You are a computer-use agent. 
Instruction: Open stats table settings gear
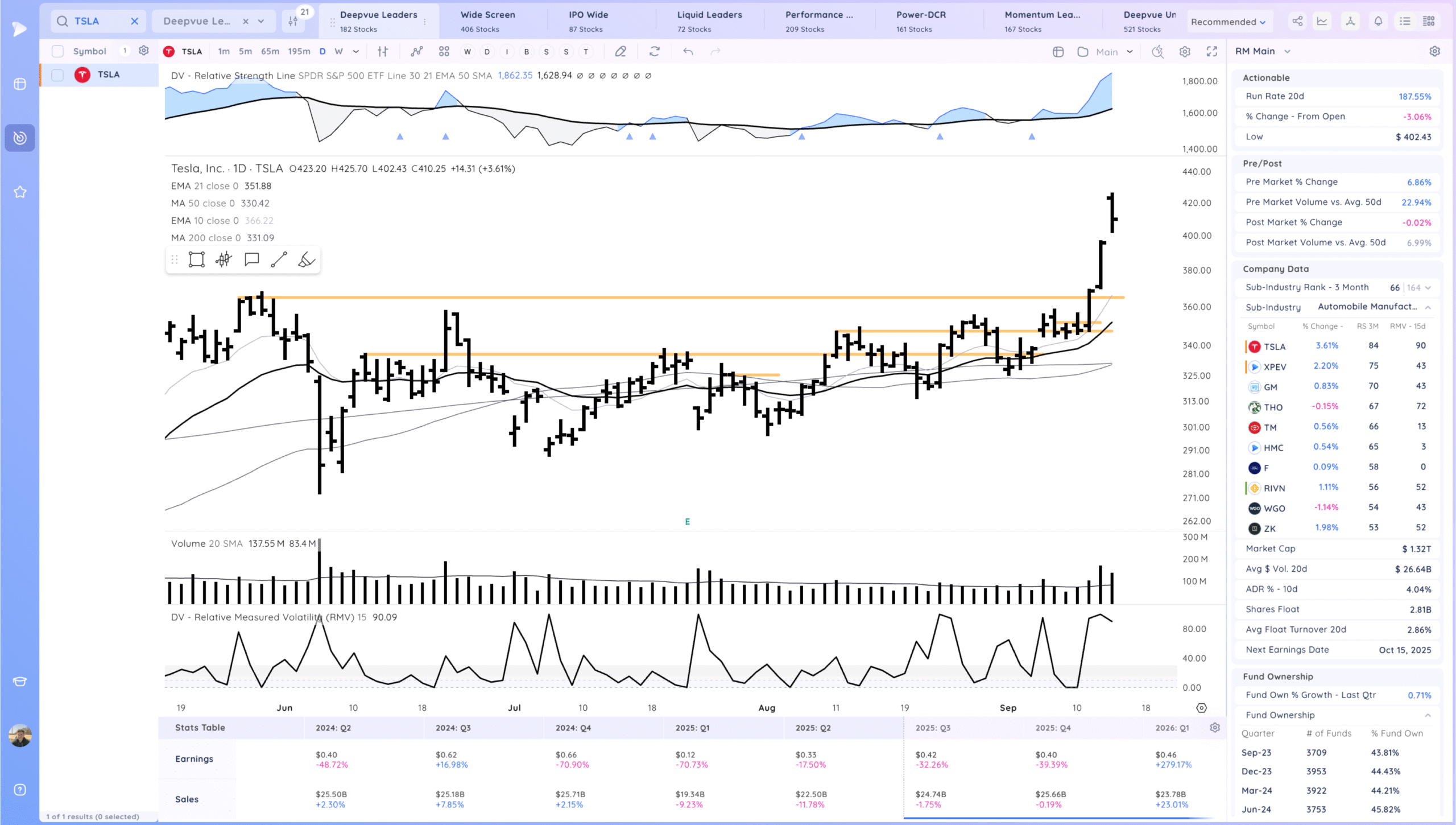point(1215,728)
